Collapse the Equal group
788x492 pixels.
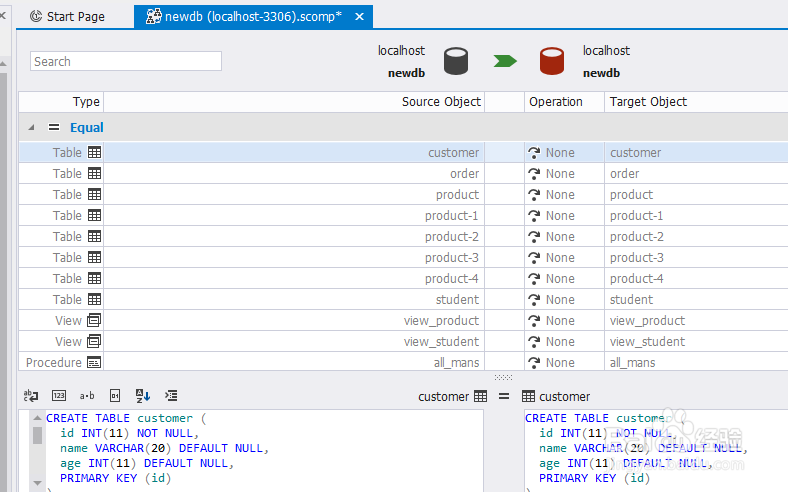pos(31,128)
